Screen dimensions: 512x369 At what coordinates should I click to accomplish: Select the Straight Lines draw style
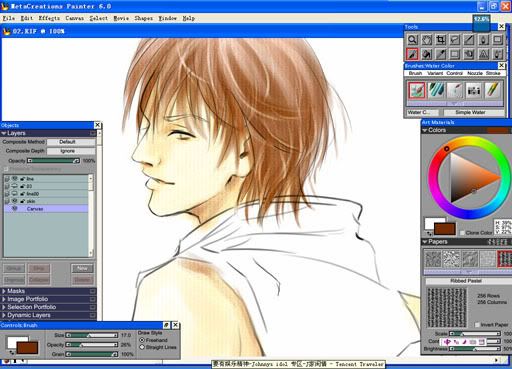(142, 347)
